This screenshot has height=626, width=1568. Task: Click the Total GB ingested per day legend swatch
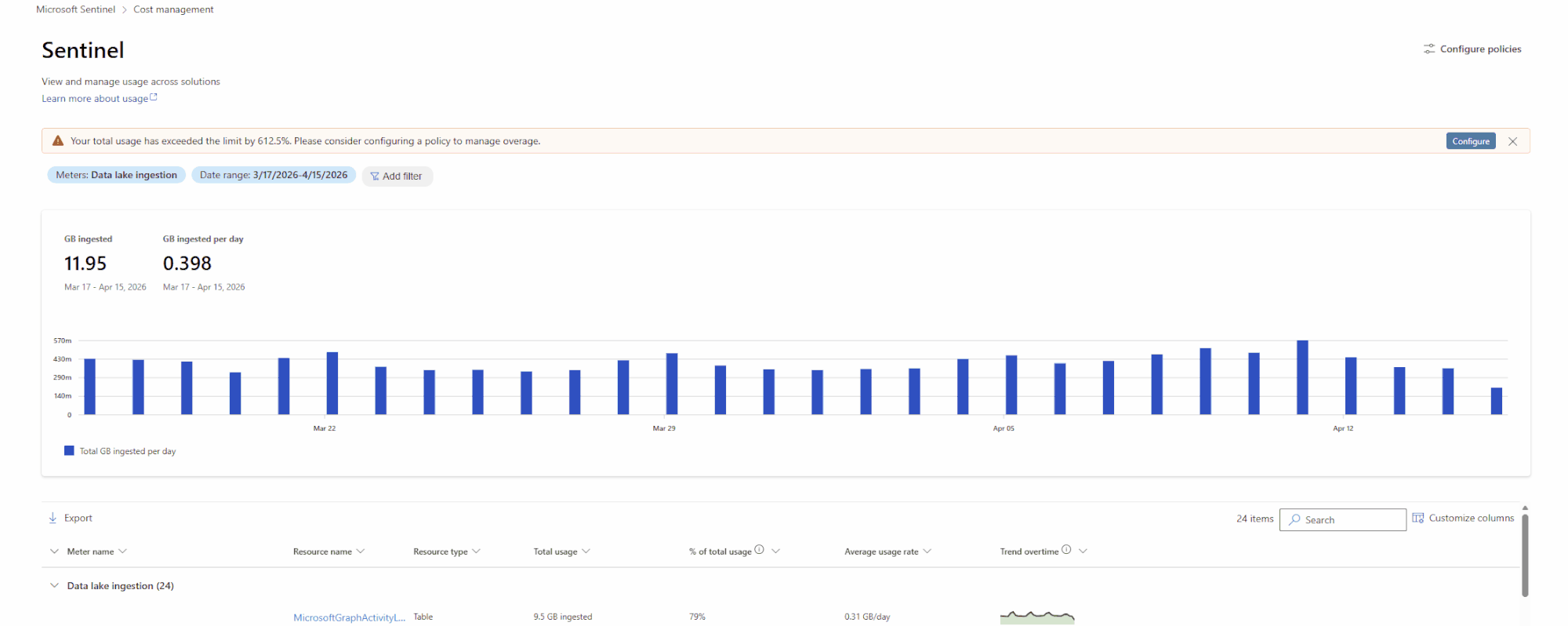coord(69,451)
